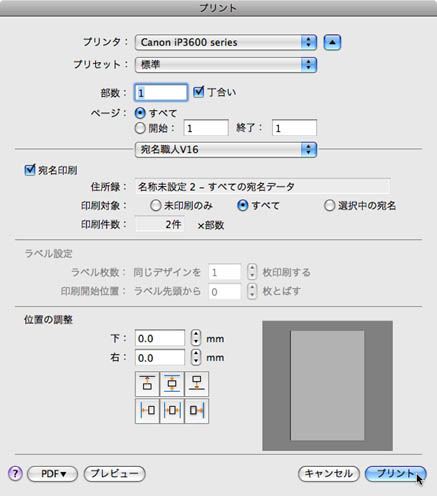Screen dimensions: 437x496
Task: Select the align-to-bottom position icon
Action: [197, 384]
